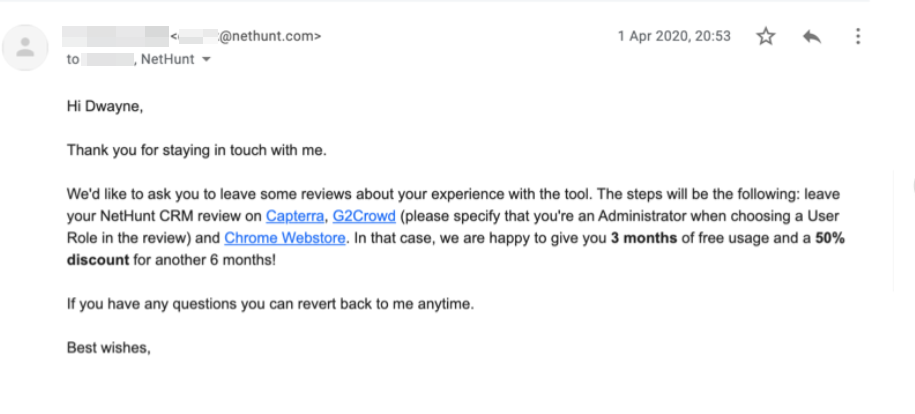This screenshot has height=414, width=915.
Task: Click the 'Hi Dwayne,' greeting text
Action: coord(105,107)
